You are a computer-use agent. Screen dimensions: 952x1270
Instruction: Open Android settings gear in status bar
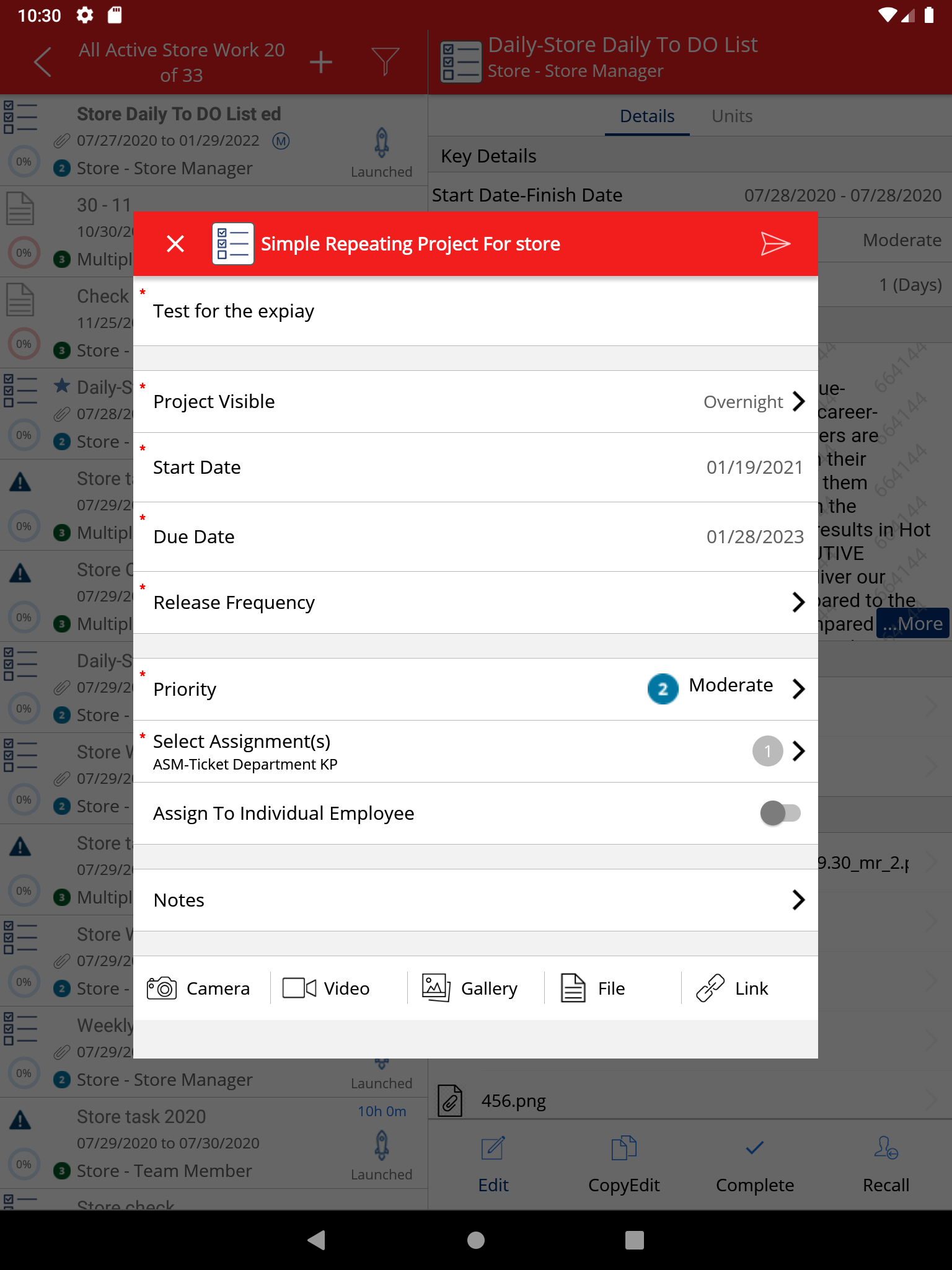point(84,15)
